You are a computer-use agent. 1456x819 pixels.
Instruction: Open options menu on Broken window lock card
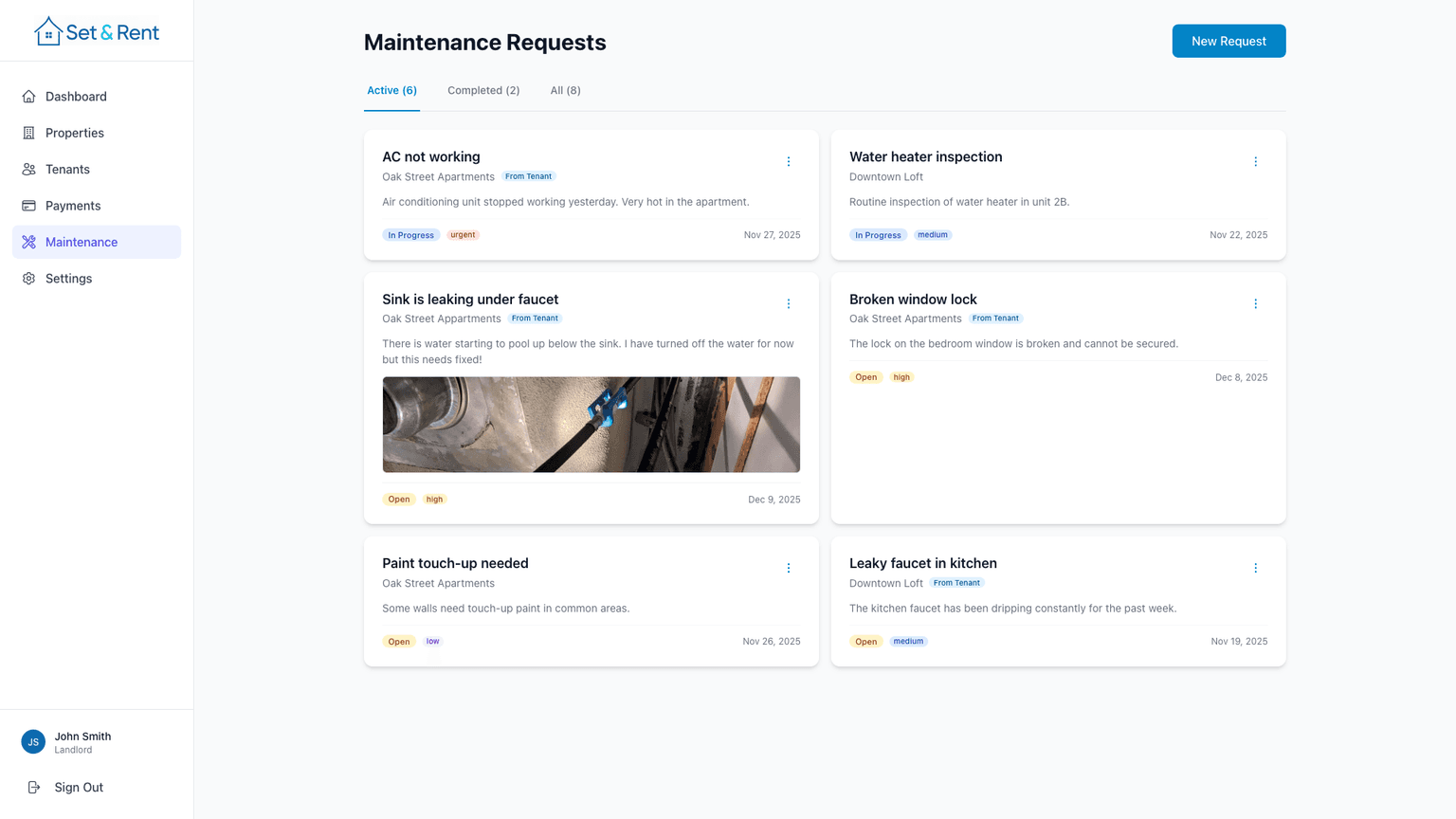coord(1255,303)
